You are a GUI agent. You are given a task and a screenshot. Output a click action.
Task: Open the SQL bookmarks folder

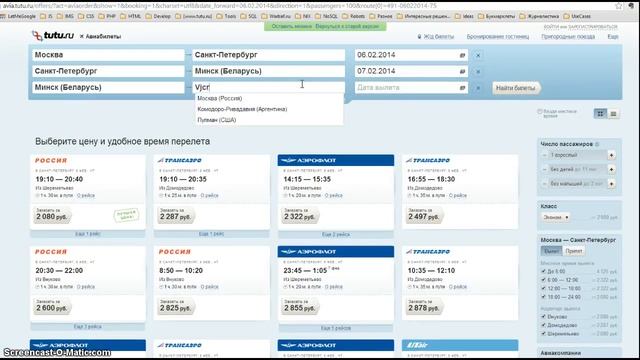(x=249, y=16)
